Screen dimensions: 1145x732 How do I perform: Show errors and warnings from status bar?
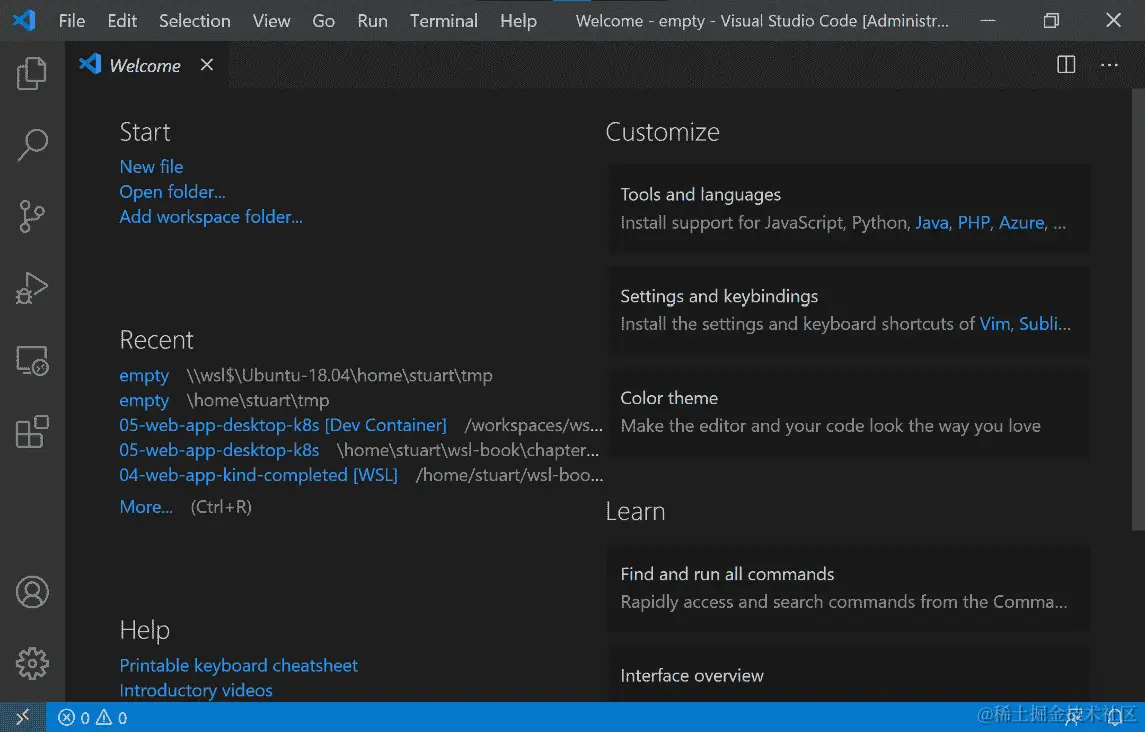point(91,717)
